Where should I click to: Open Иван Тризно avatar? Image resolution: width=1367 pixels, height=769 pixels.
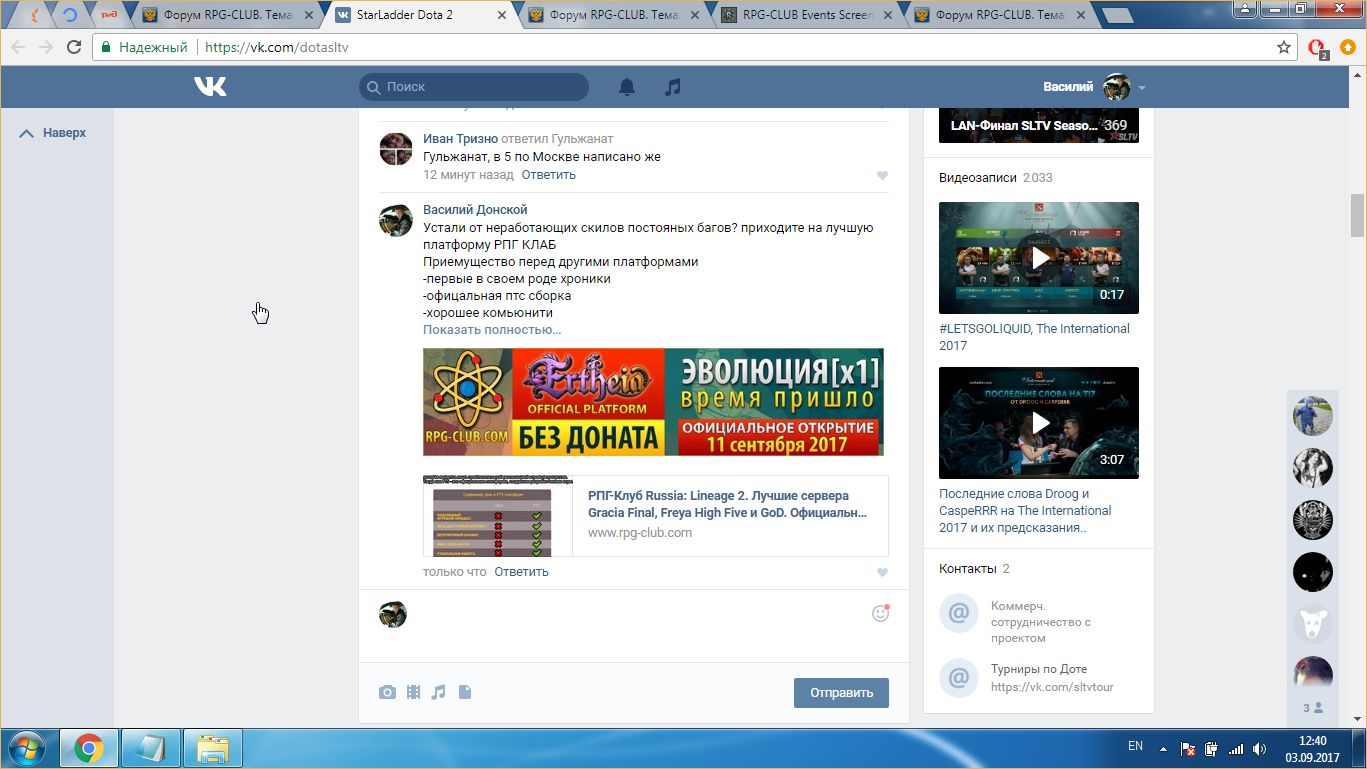pyautogui.click(x=396, y=149)
